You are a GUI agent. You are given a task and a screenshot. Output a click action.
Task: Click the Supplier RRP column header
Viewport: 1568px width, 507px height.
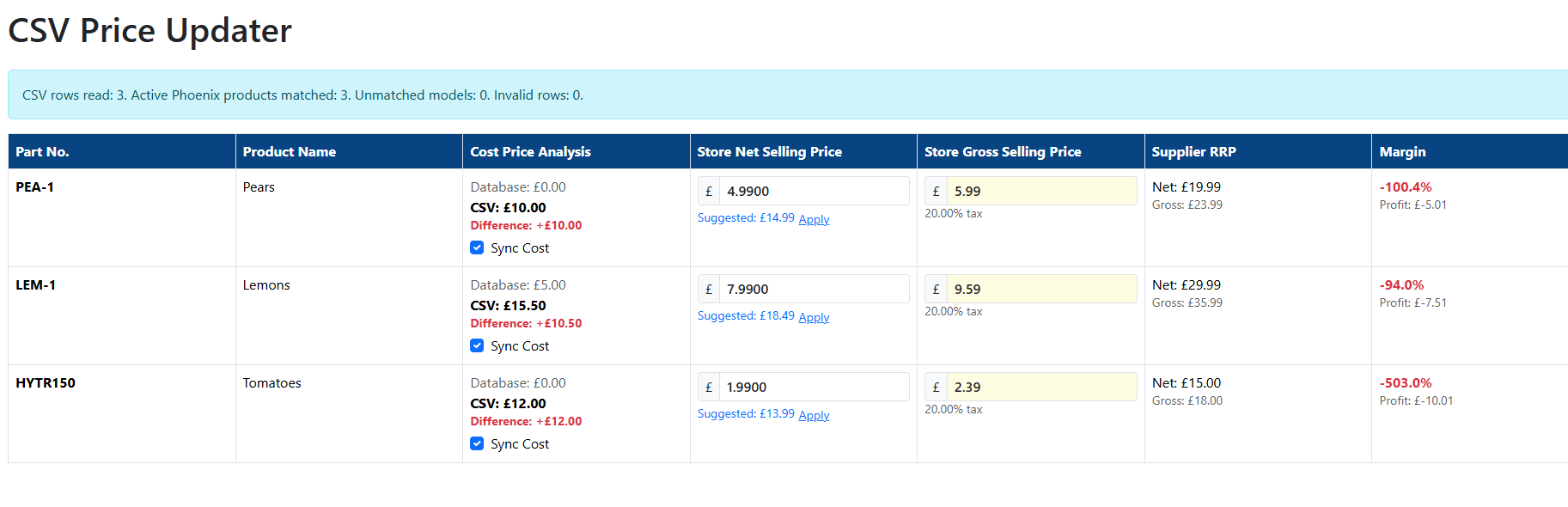coord(1258,151)
